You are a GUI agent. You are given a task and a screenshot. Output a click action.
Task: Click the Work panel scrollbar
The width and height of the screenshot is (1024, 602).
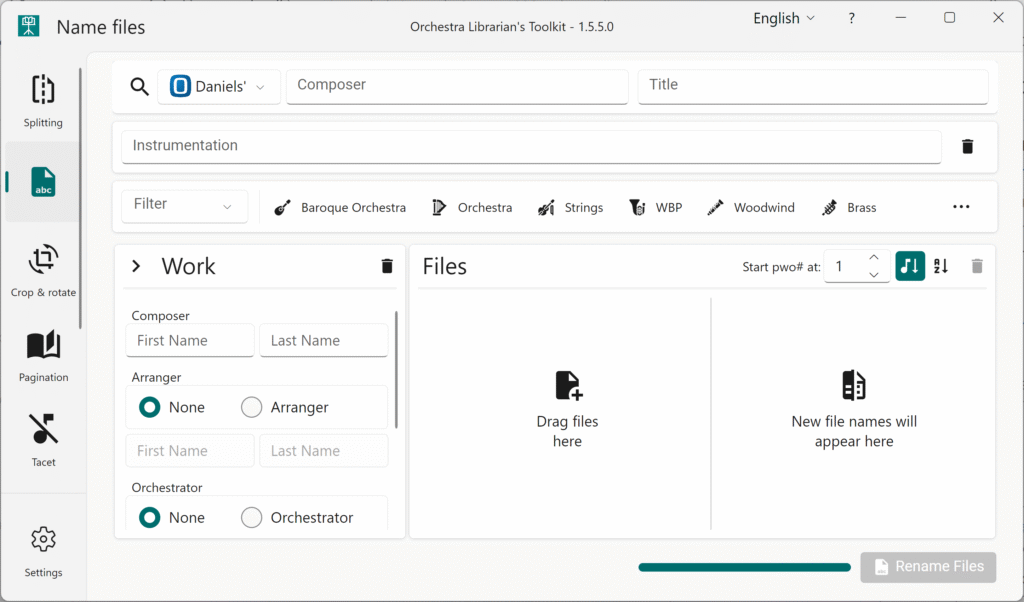(x=396, y=370)
